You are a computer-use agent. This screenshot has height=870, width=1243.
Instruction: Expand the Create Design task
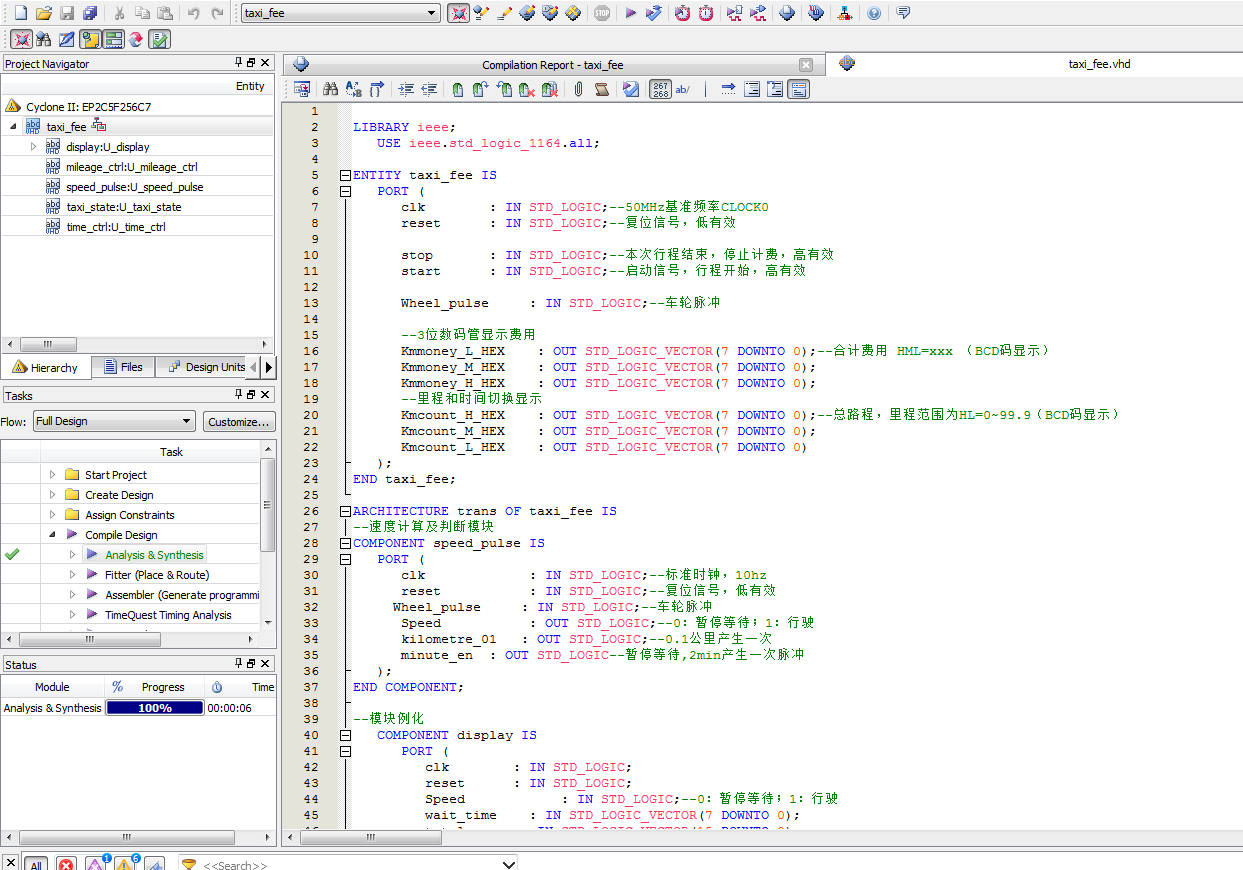(52, 495)
